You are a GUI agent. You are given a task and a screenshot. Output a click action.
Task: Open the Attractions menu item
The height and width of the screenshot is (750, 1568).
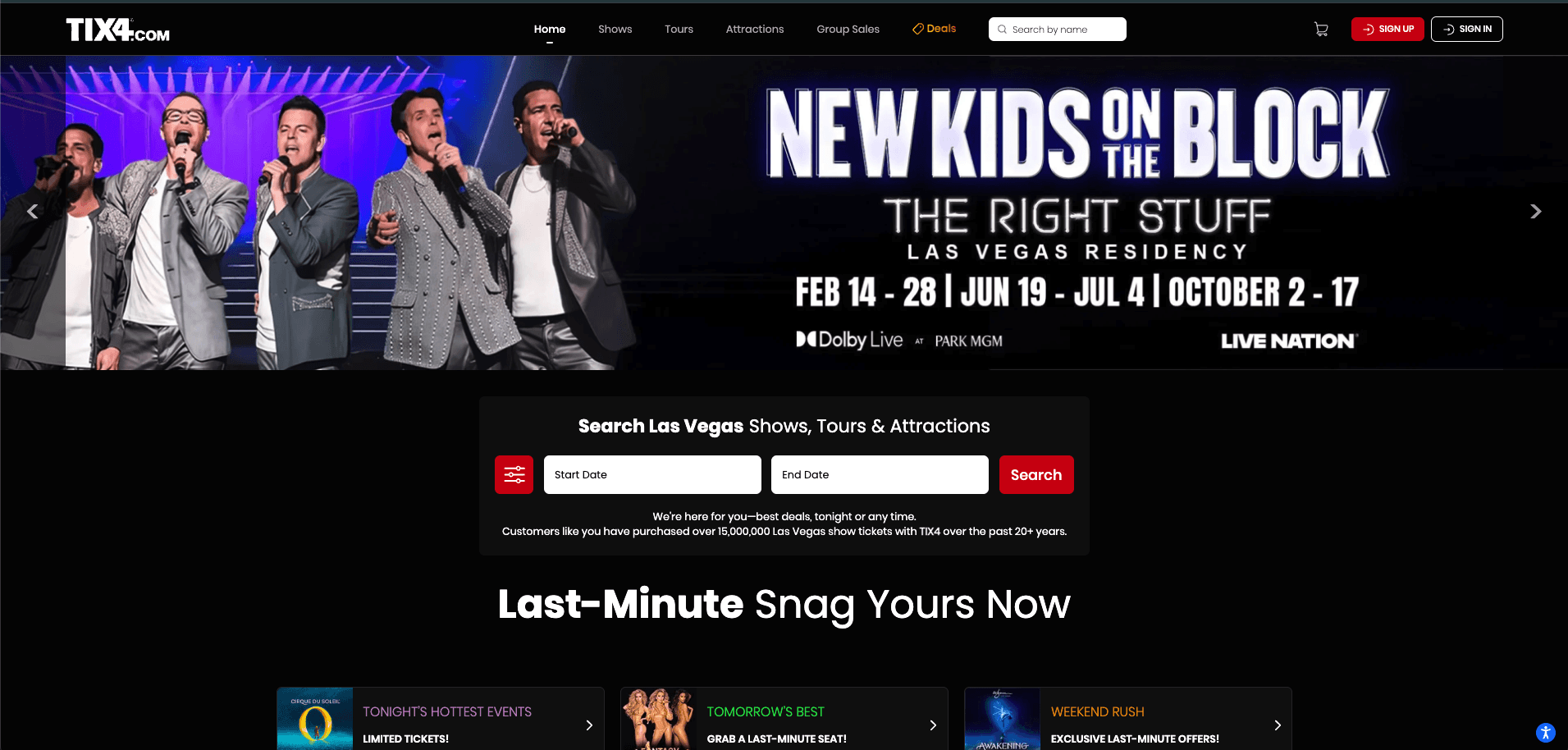click(x=755, y=29)
